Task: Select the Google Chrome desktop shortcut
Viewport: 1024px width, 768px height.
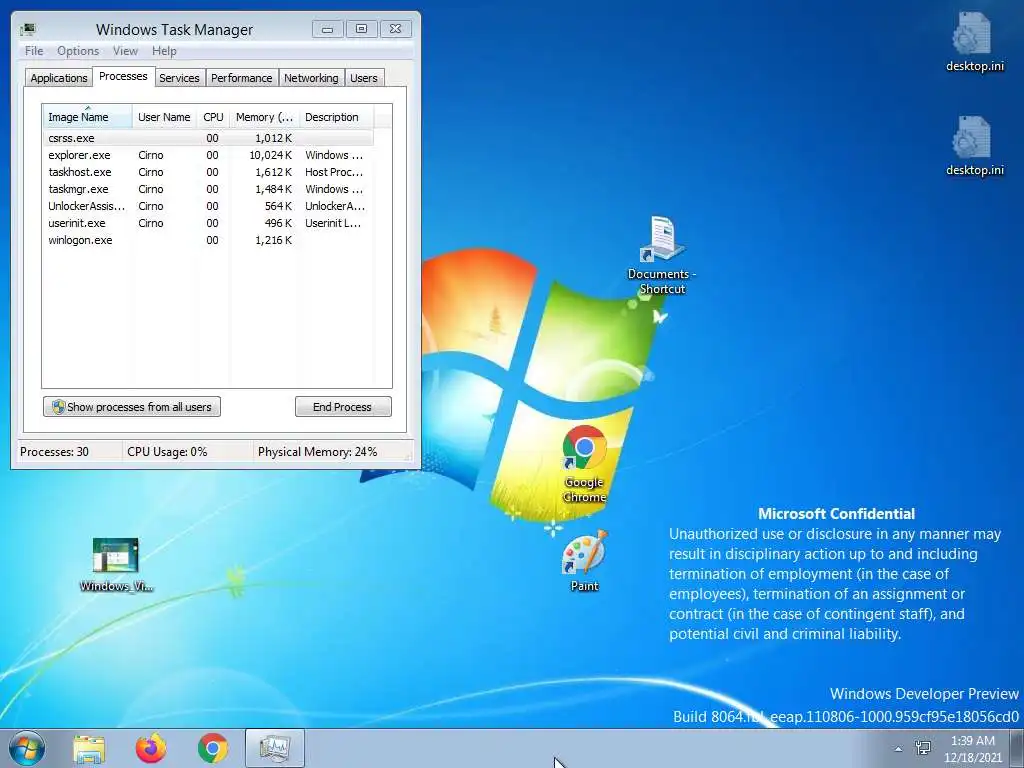Action: point(584,464)
